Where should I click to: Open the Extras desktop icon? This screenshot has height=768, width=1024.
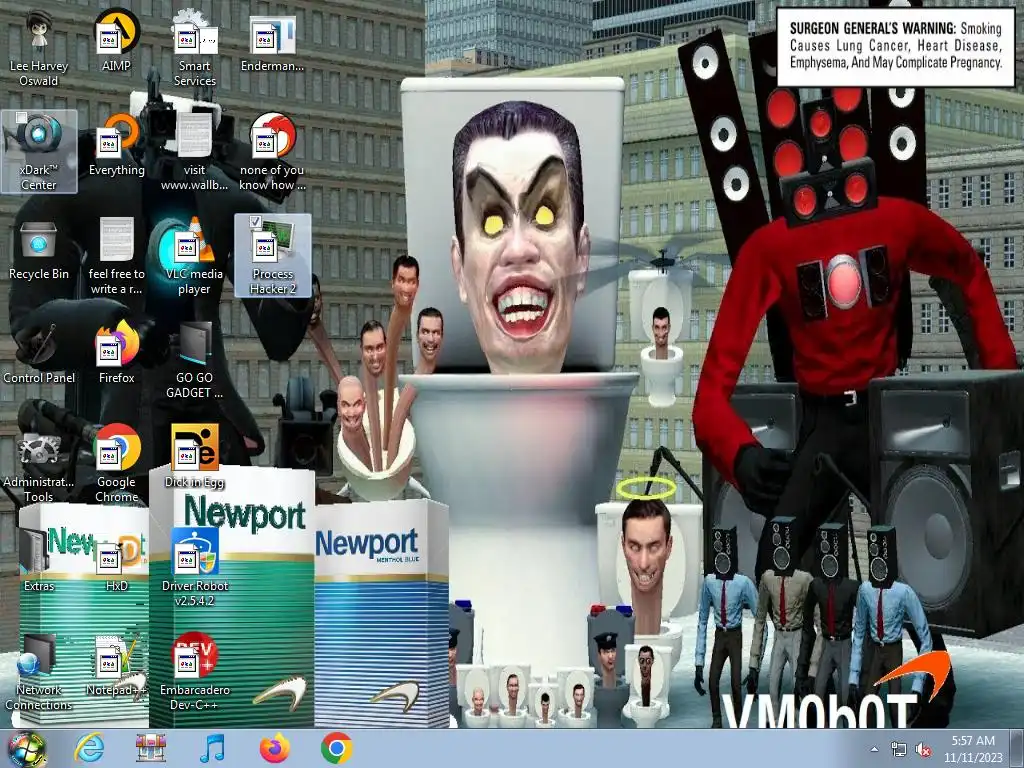click(39, 560)
